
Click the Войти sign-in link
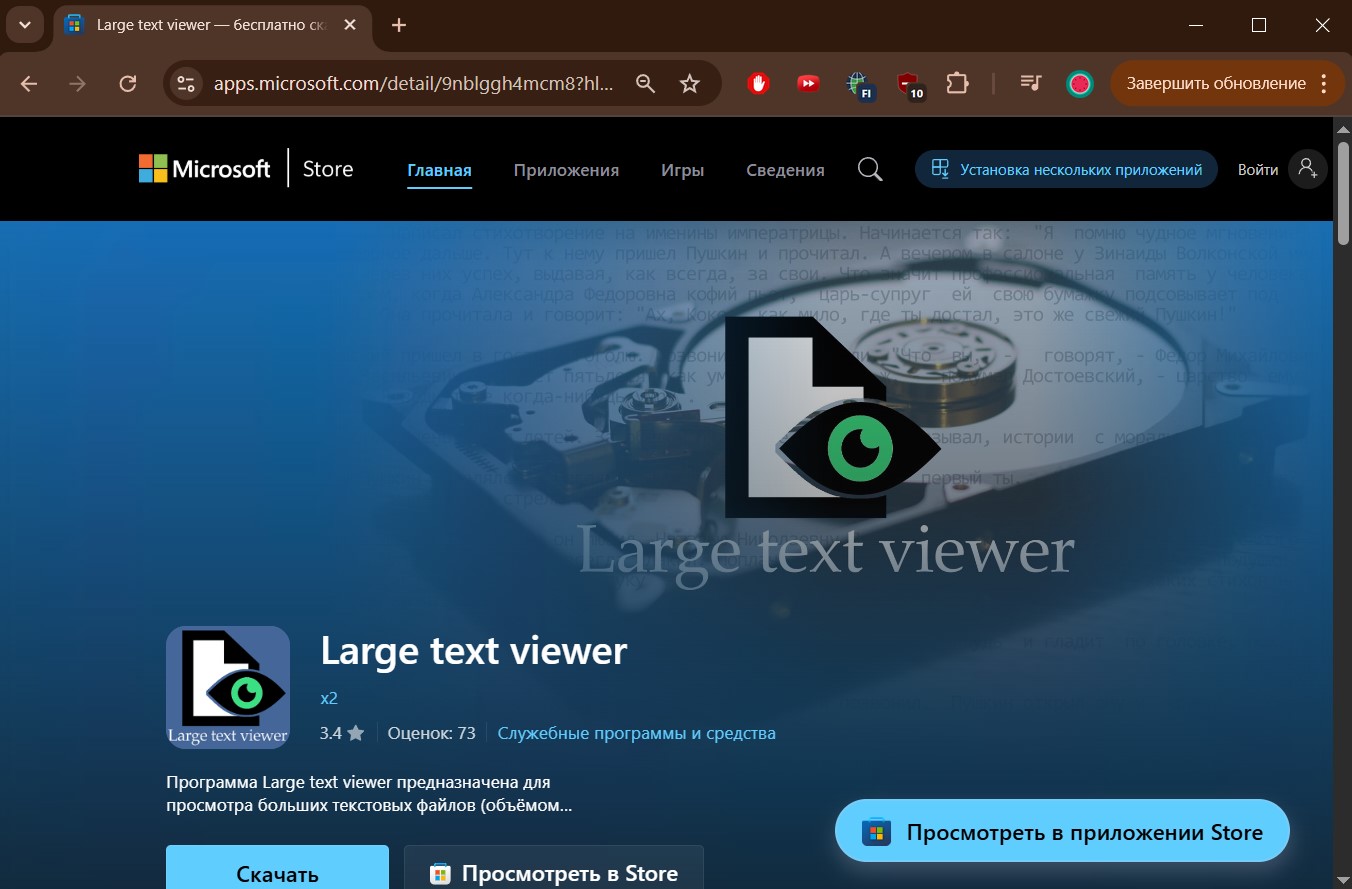pyautogui.click(x=1258, y=170)
